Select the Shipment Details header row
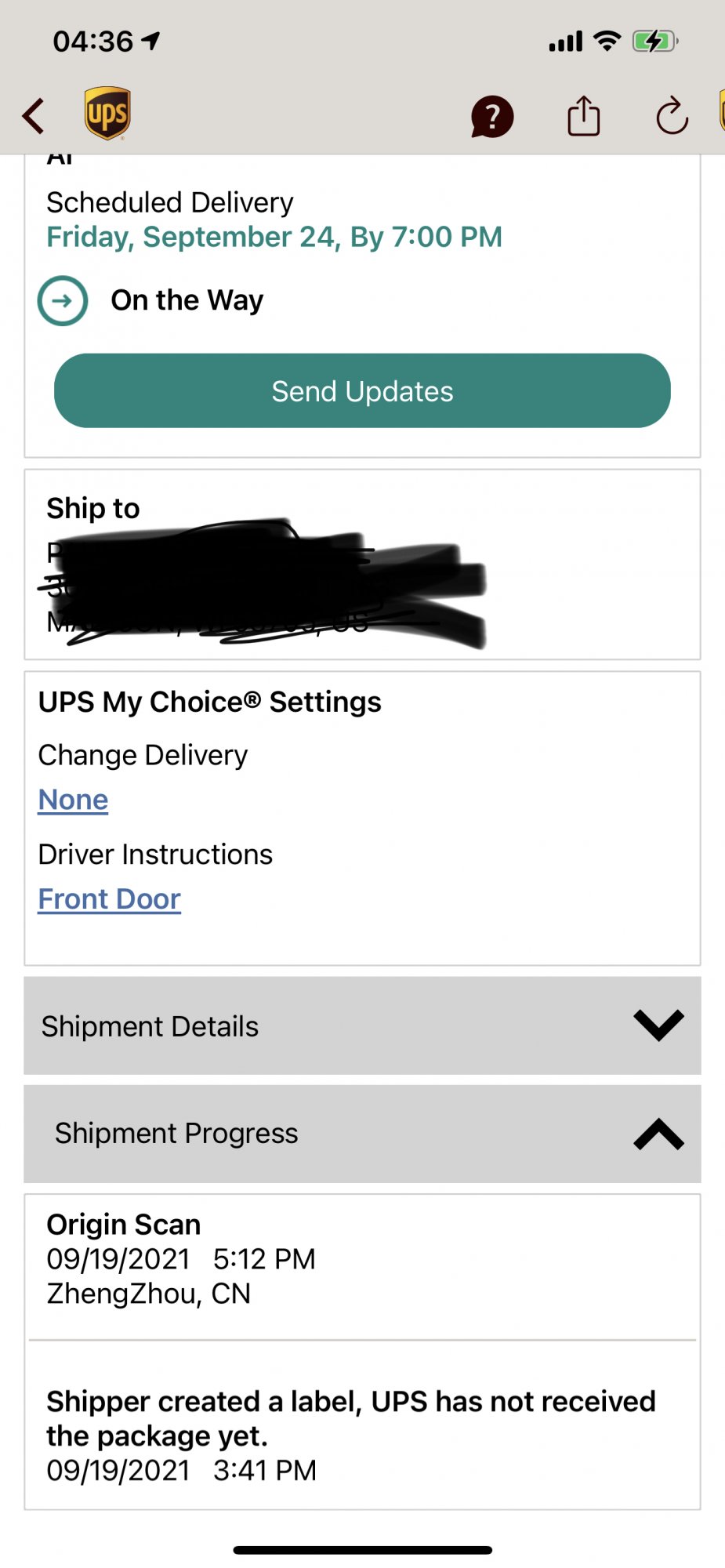 point(362,1025)
